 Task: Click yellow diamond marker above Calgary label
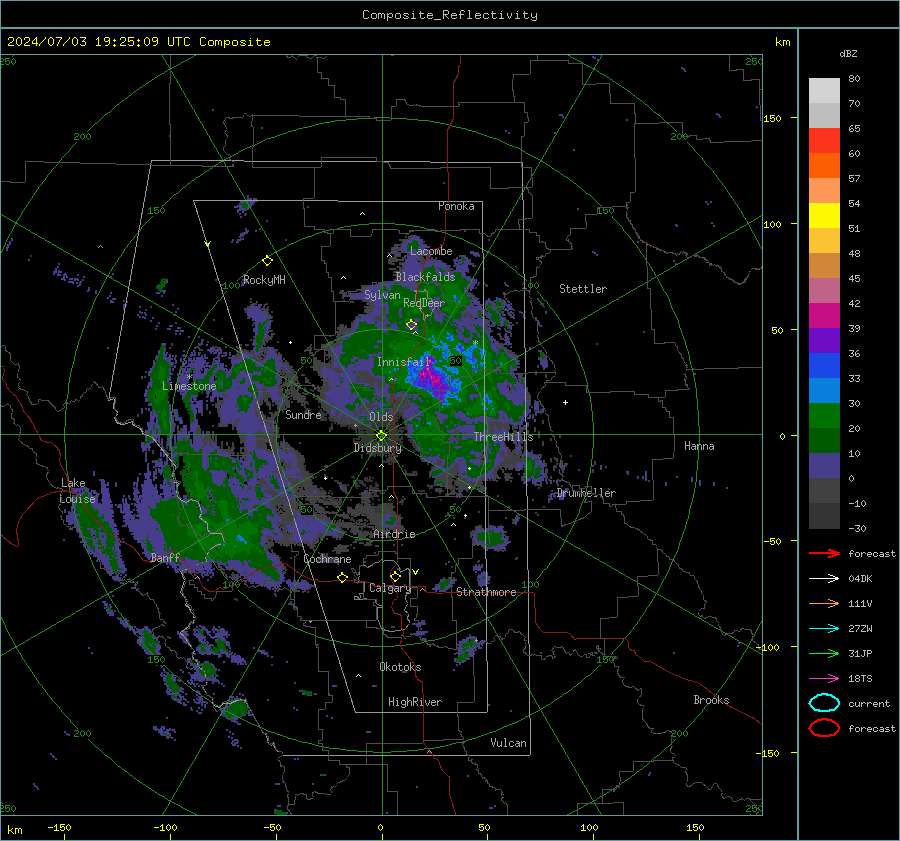pyautogui.click(x=395, y=576)
